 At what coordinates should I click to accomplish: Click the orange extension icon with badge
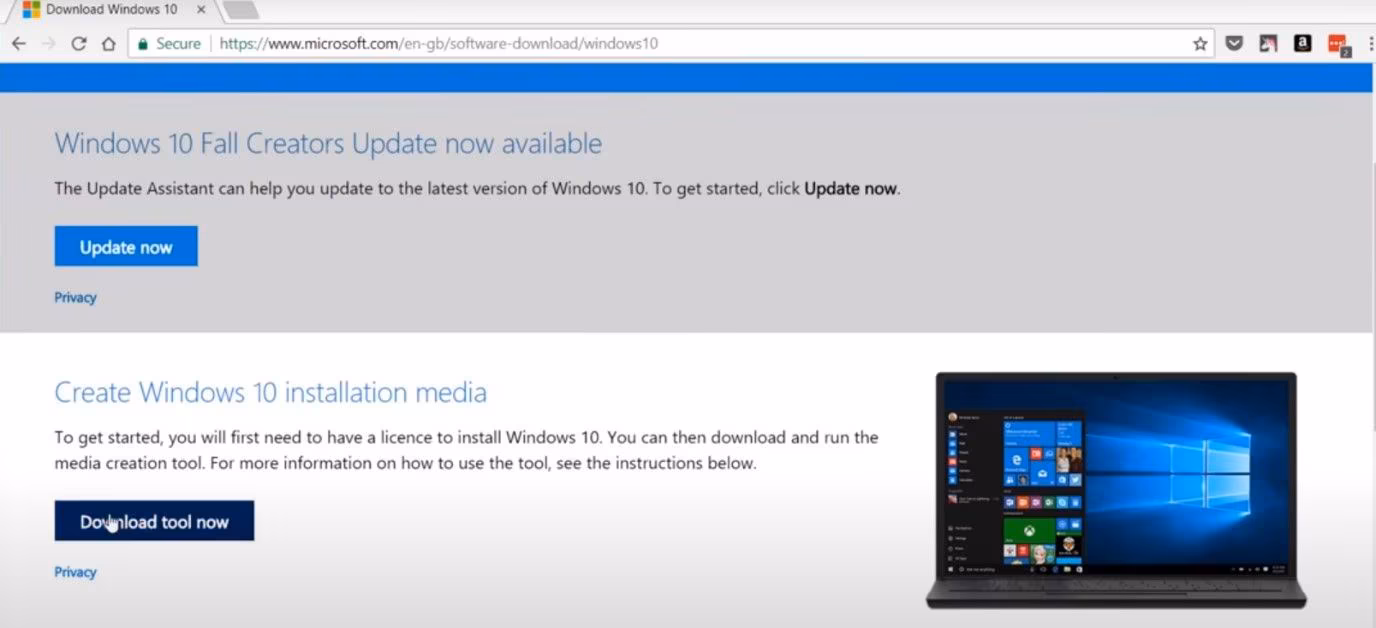coord(1338,45)
